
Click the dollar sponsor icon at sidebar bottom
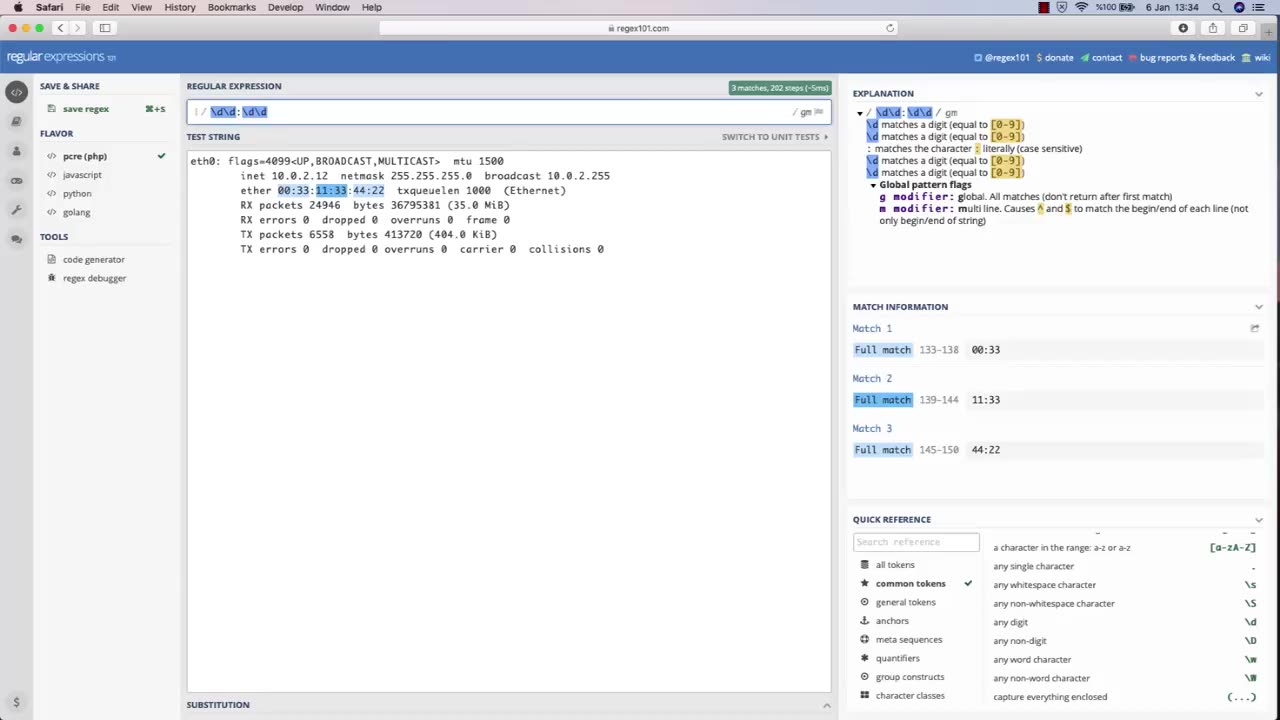click(x=16, y=703)
